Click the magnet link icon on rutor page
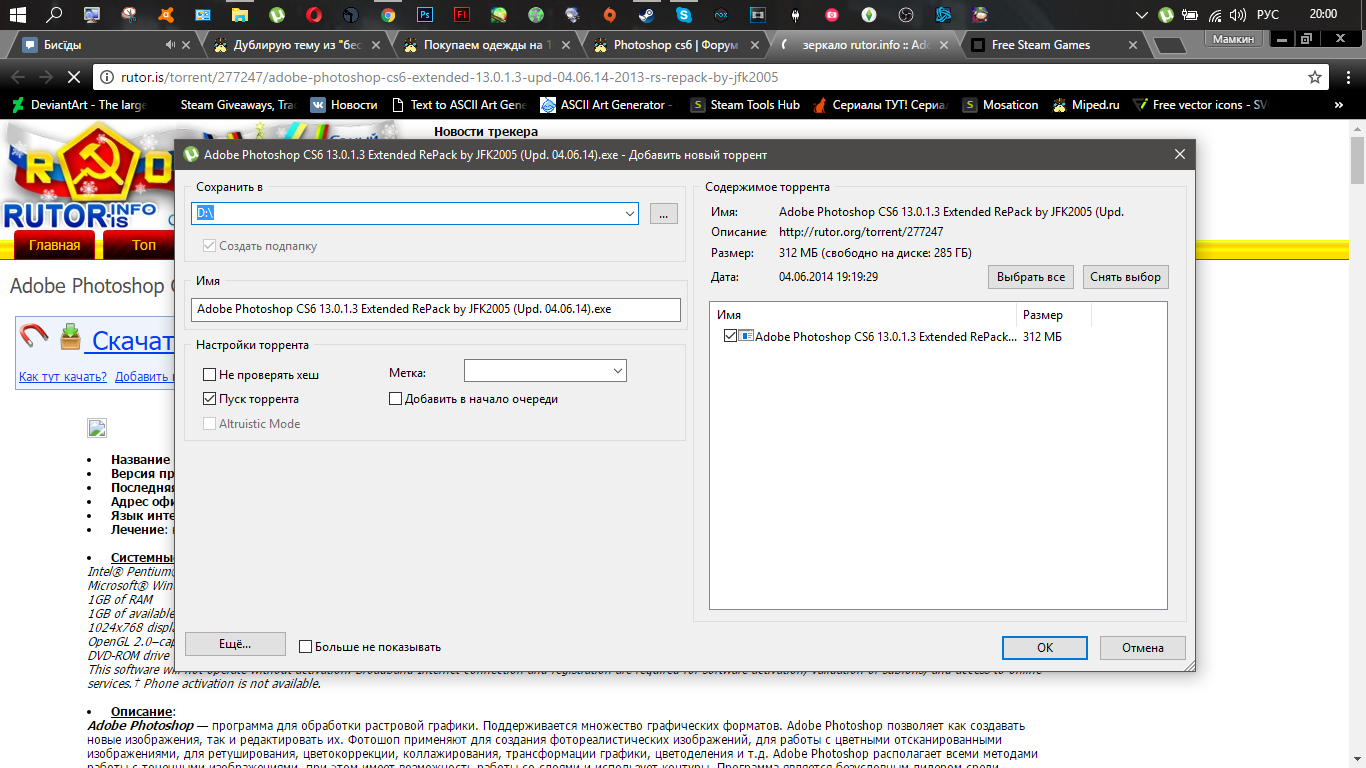1366x768 pixels. [35, 337]
